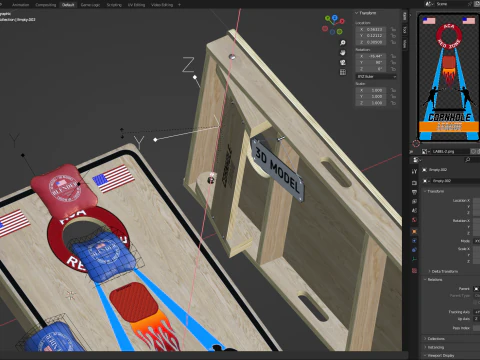This screenshot has width=480, height=360.
Task: Open the Animation workspace tab
Action: click(20, 5)
